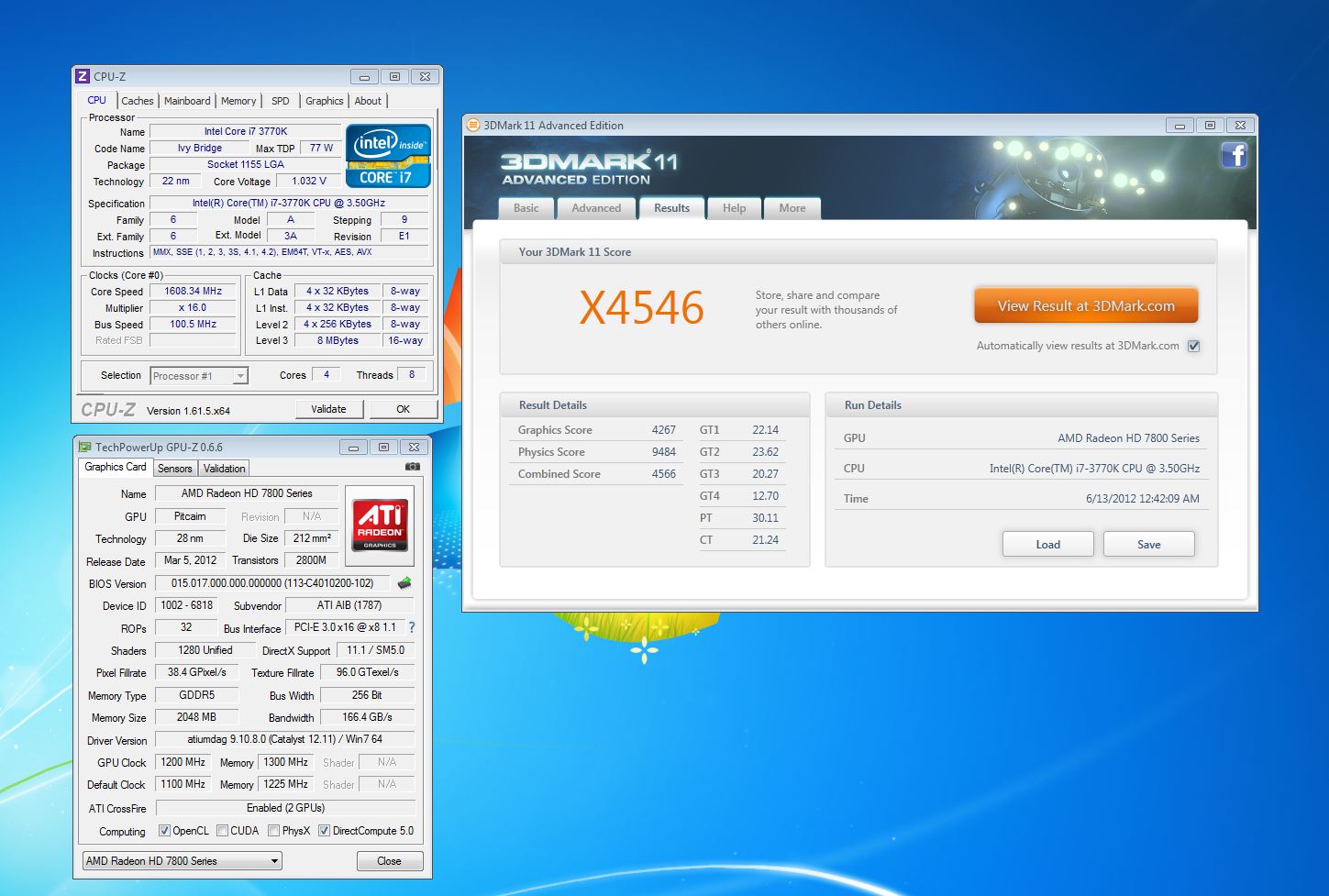Image resolution: width=1329 pixels, height=896 pixels.
Task: Click the Level 3 cache 8 MBytes value
Action: coord(338,340)
